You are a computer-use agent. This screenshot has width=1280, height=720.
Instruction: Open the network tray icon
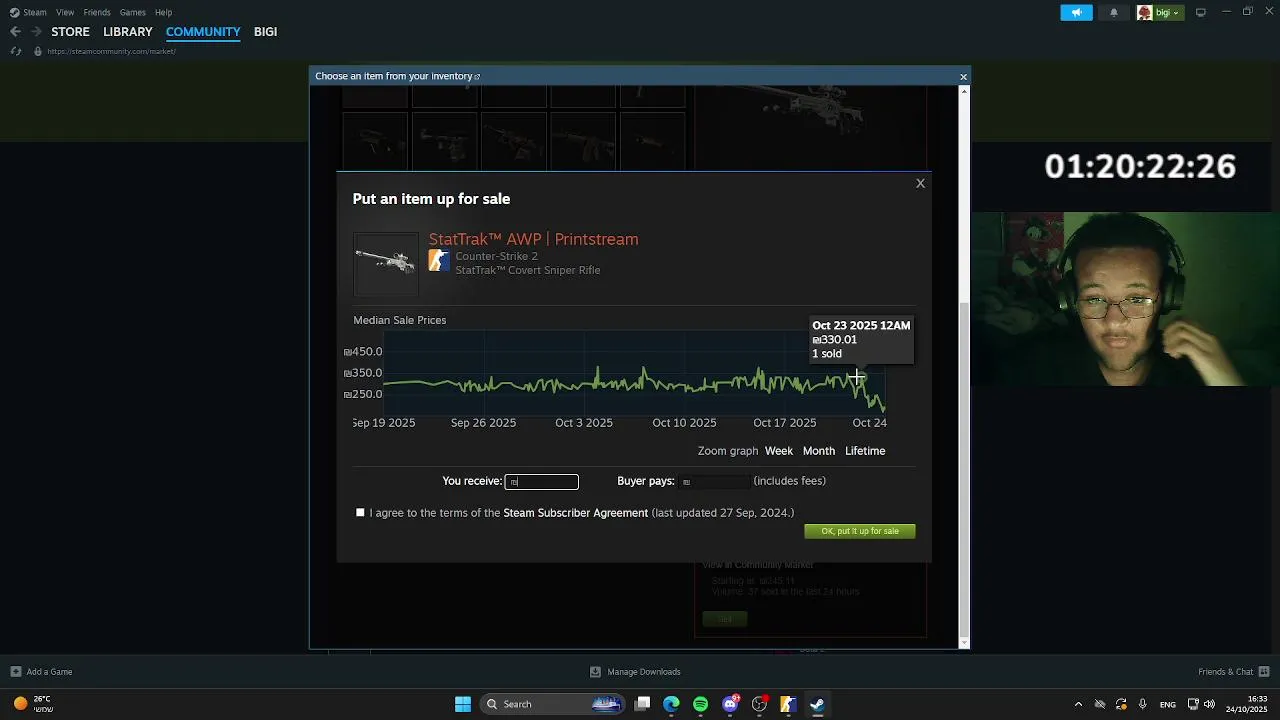click(x=1193, y=704)
